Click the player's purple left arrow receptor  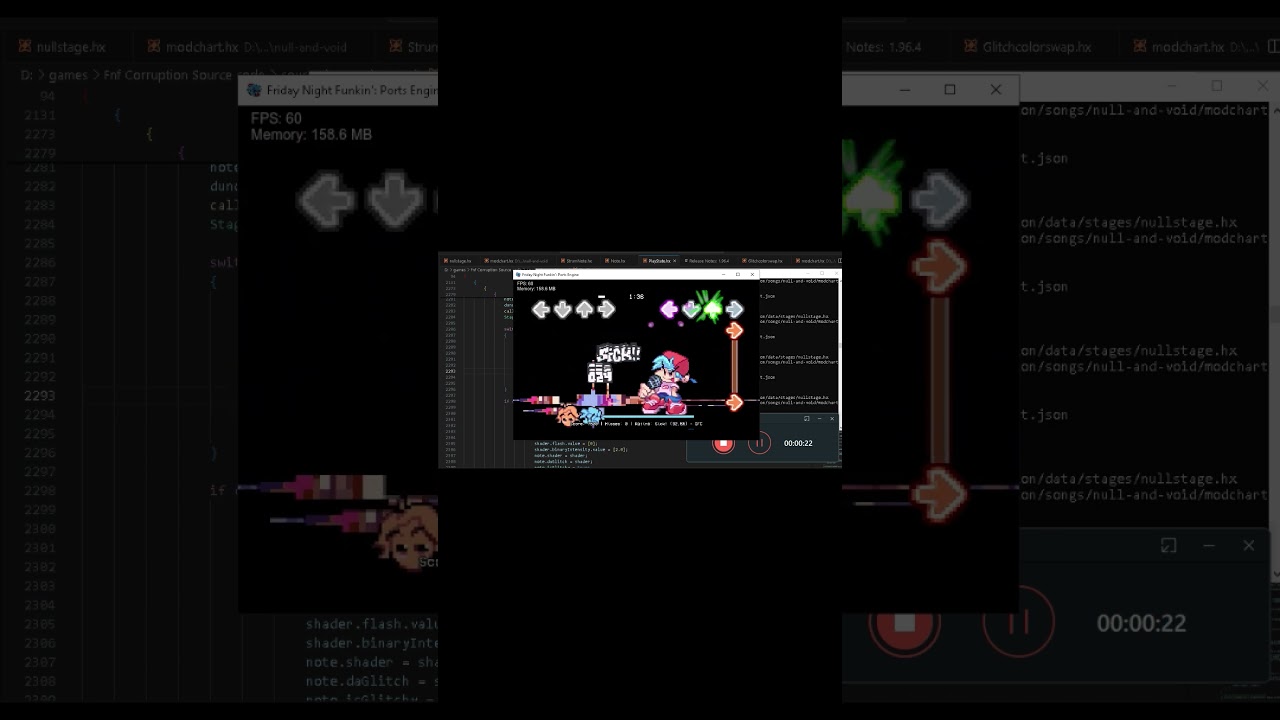(x=669, y=310)
